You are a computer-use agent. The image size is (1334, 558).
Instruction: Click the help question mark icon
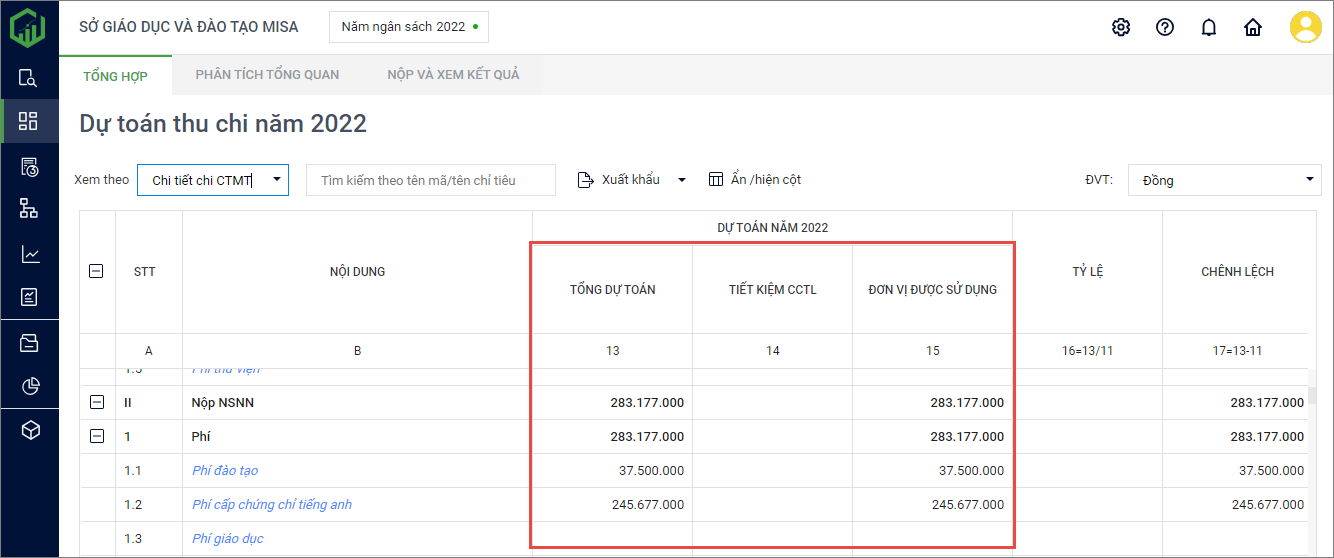pyautogui.click(x=1165, y=27)
